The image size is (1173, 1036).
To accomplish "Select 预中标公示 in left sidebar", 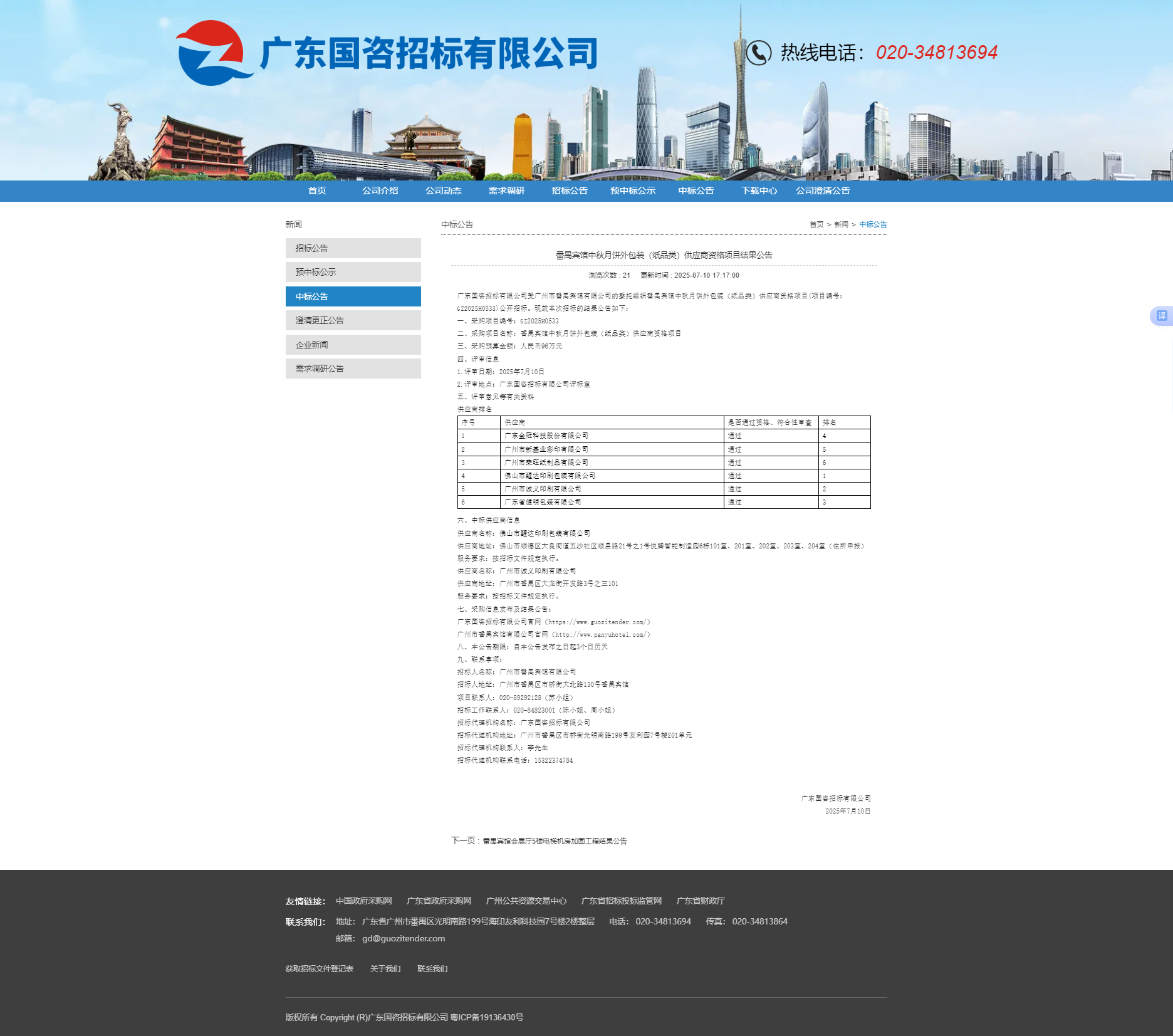I will tap(353, 272).
